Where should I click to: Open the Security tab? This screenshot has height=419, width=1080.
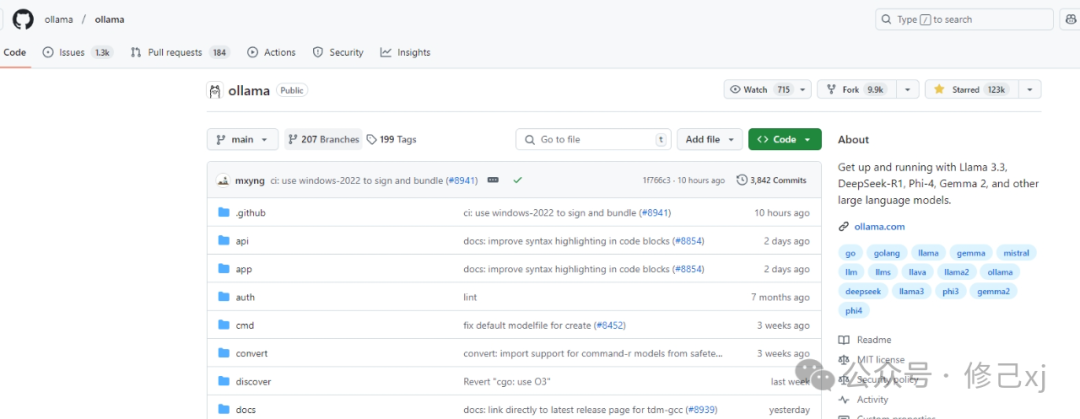(338, 52)
